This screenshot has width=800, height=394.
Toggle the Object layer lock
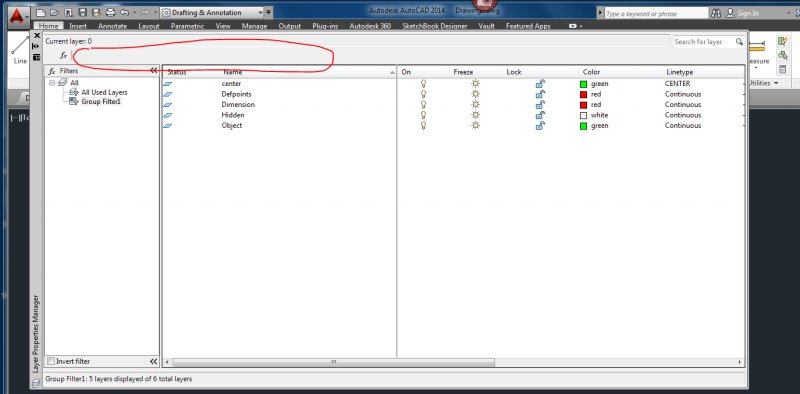tap(540, 126)
